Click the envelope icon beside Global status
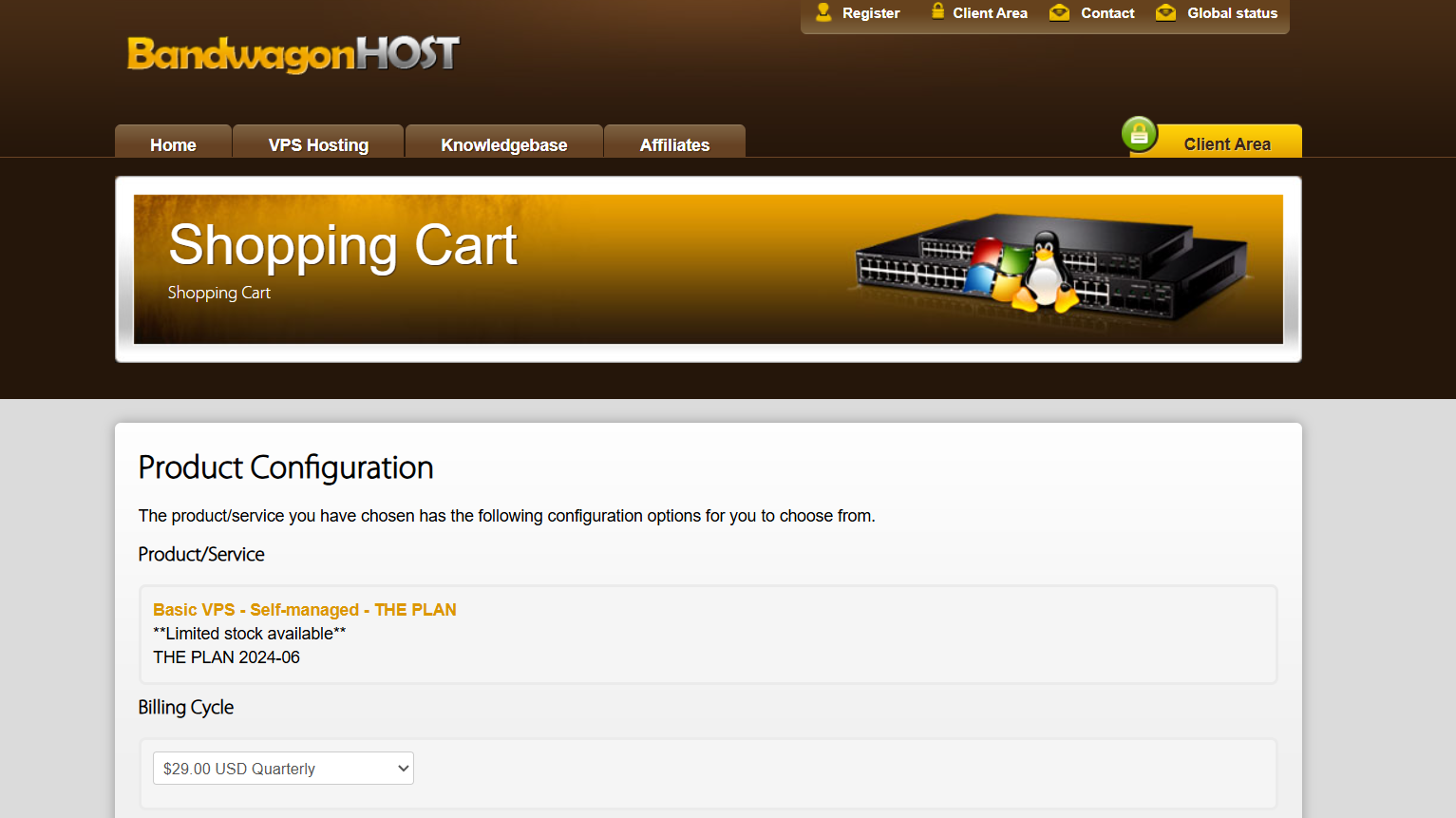This screenshot has width=1456, height=818. [1165, 12]
